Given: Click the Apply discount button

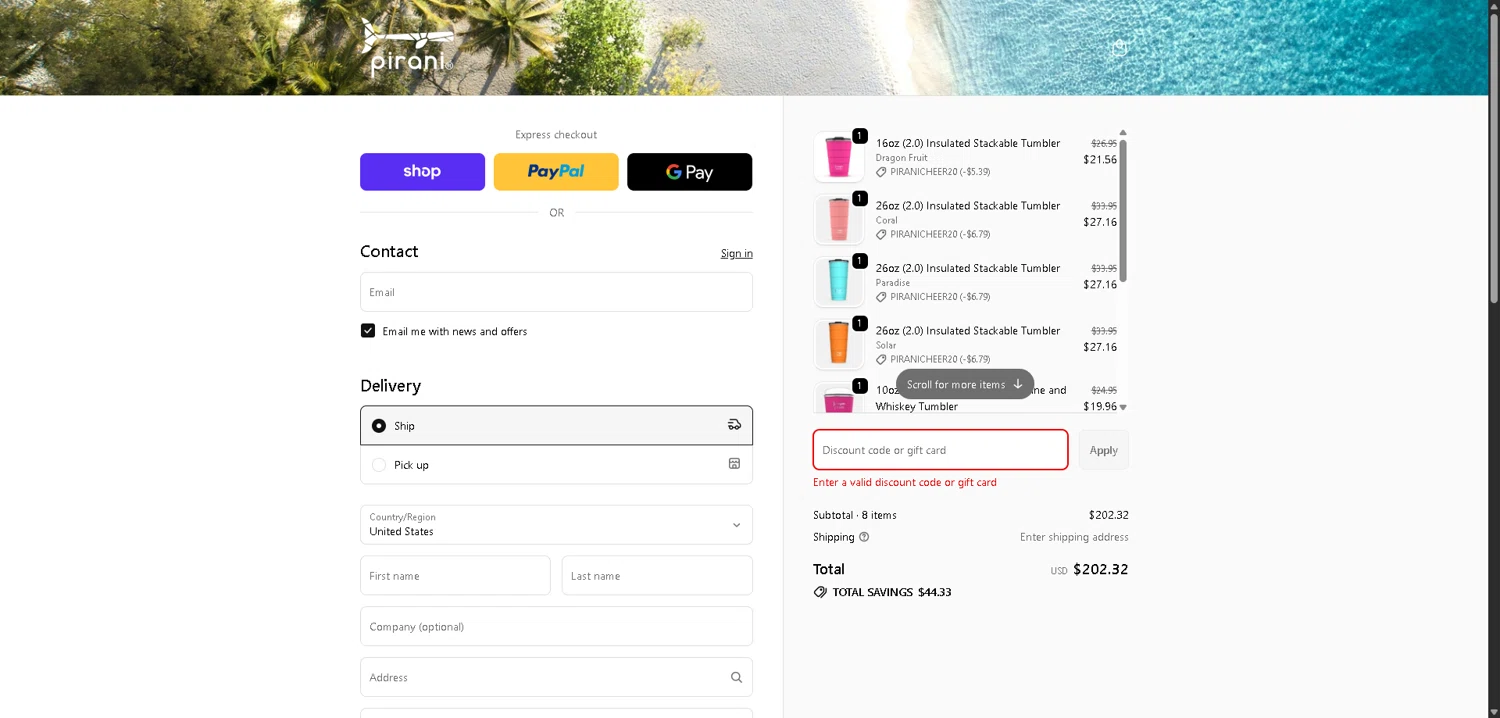Looking at the screenshot, I should point(1104,450).
